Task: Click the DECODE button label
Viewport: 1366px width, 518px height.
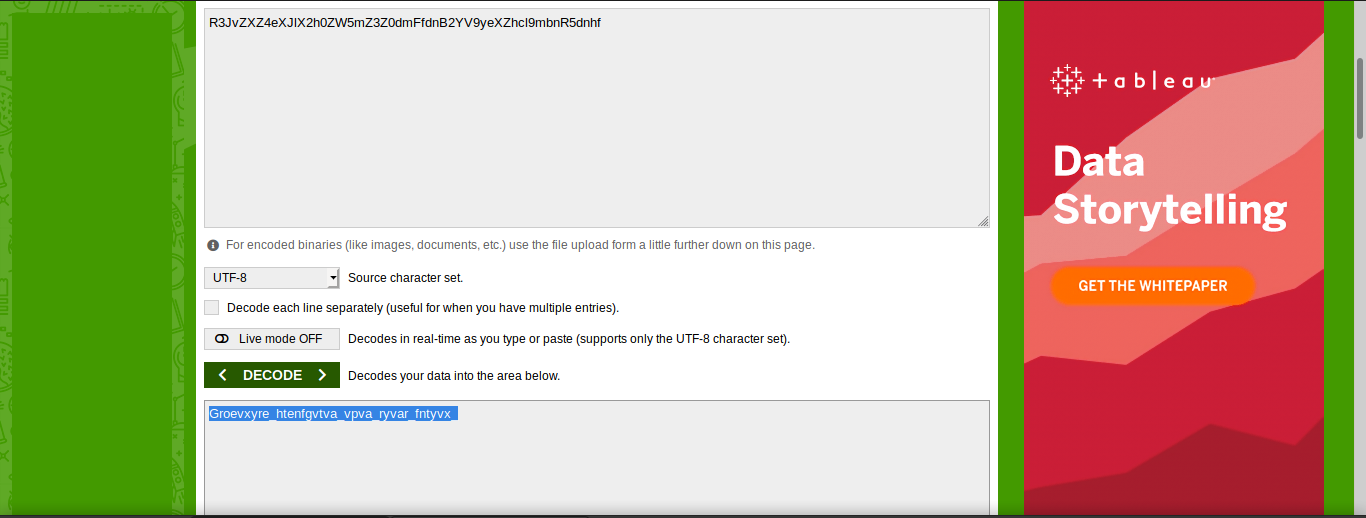Action: [x=272, y=375]
